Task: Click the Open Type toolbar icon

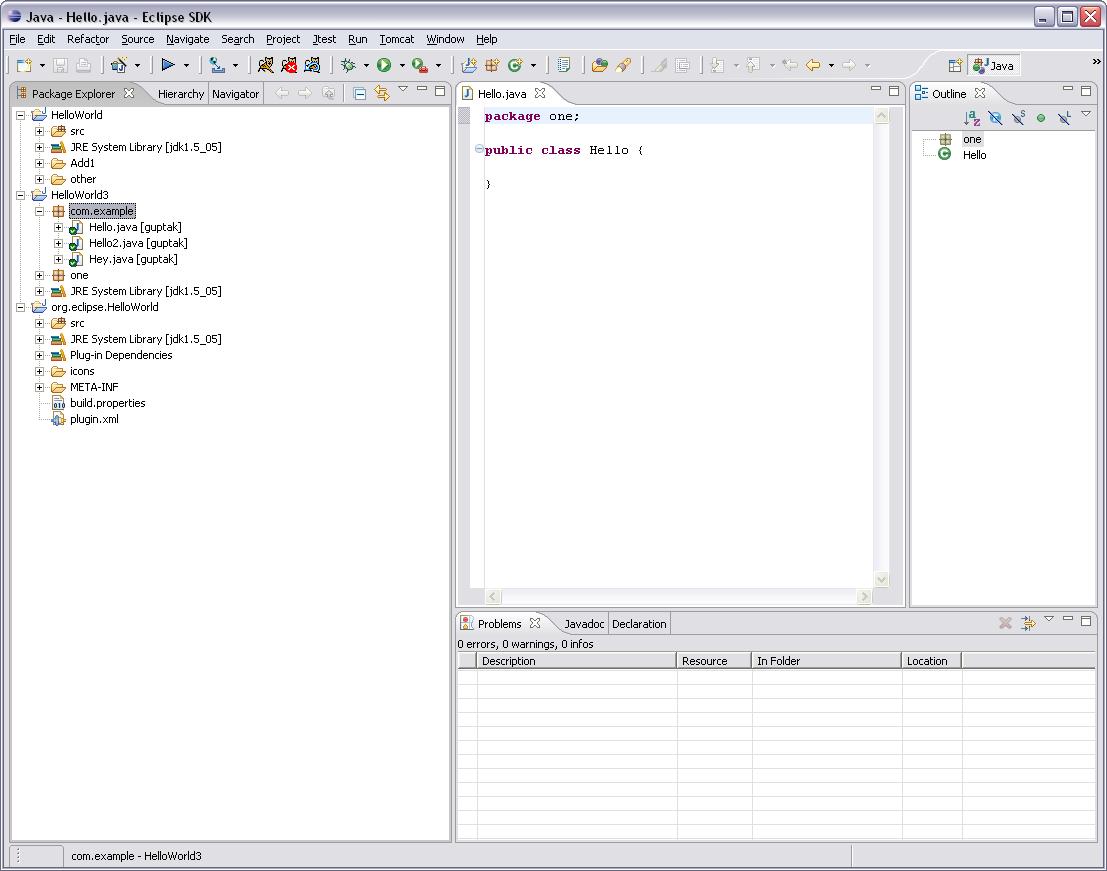Action: 563,66
